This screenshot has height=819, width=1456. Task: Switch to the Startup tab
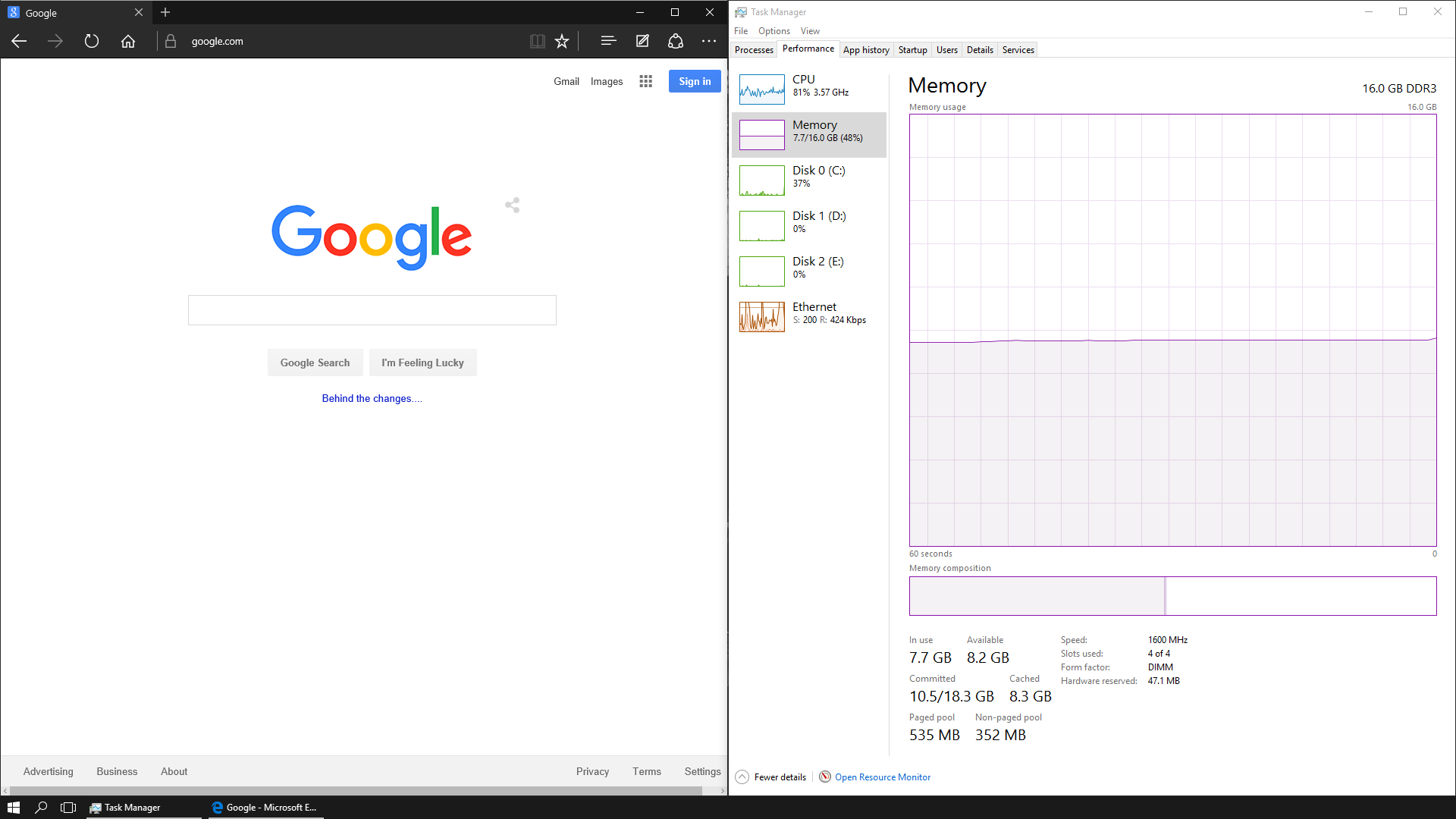[x=912, y=50]
